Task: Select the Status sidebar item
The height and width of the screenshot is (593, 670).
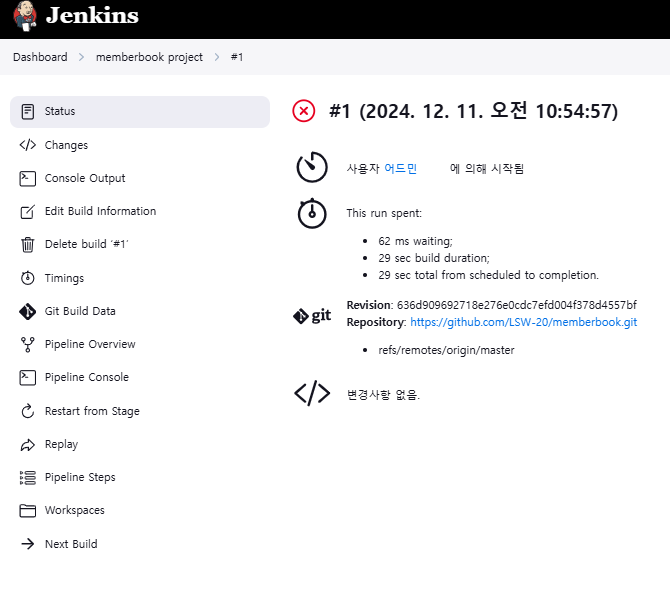Action: (x=140, y=112)
